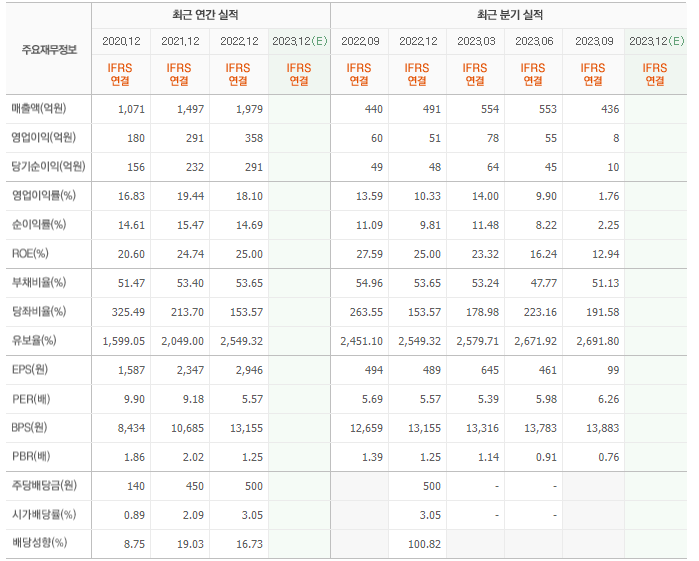The image size is (699, 561).
Task: Click the 2023.06 quarterly column header
Action: (x=534, y=41)
